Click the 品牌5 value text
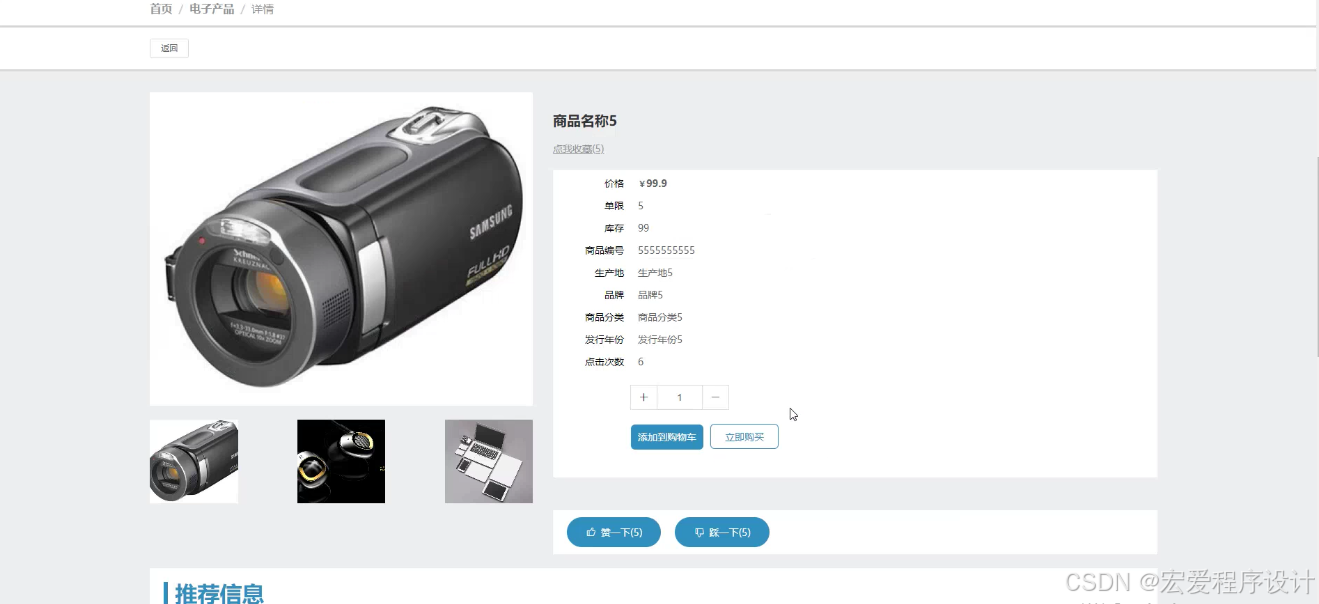The height and width of the screenshot is (604, 1319). (x=650, y=295)
